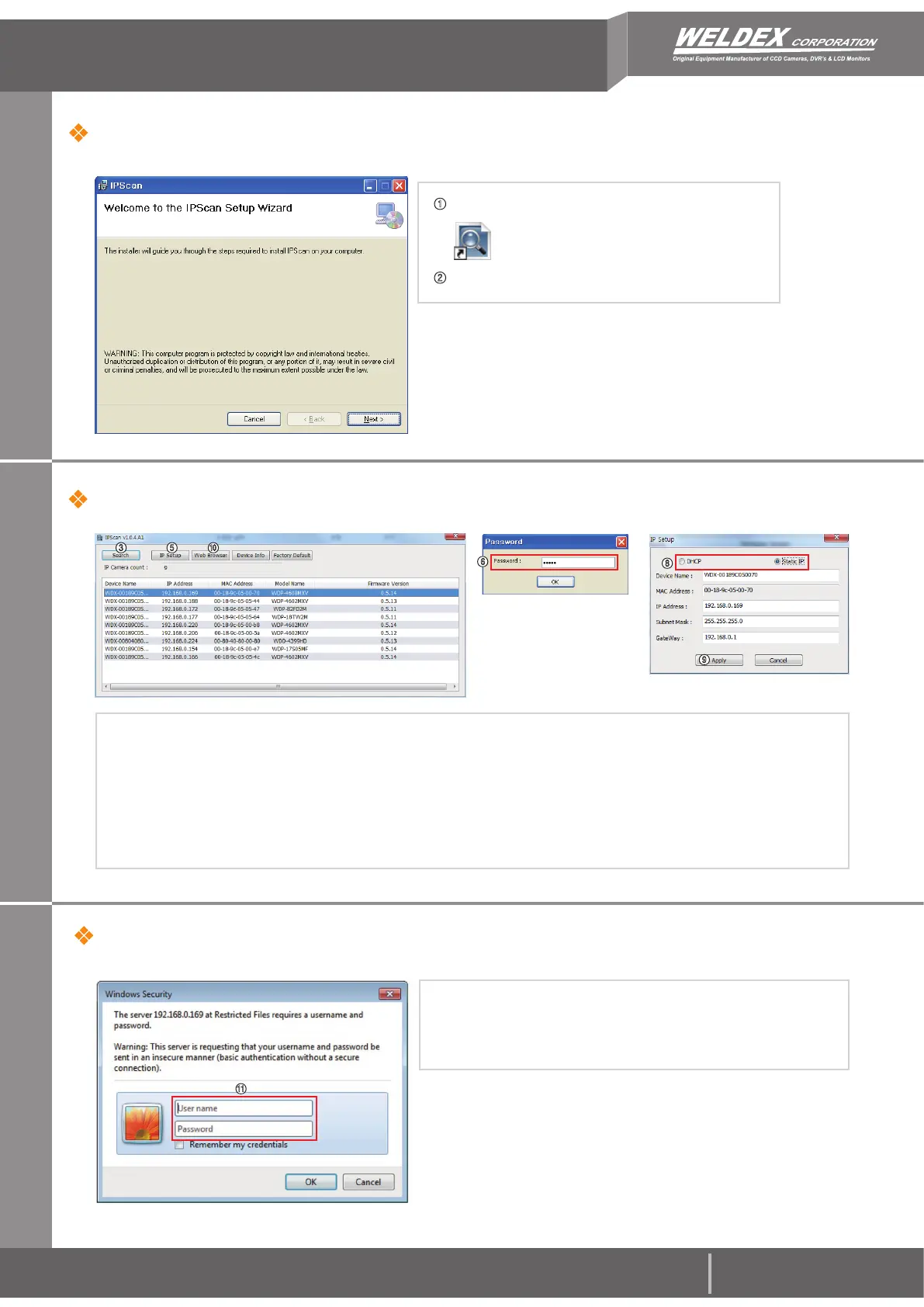Click Cancel in the Windows Security dialog
This screenshot has width=924, height=1307.
(x=369, y=1182)
